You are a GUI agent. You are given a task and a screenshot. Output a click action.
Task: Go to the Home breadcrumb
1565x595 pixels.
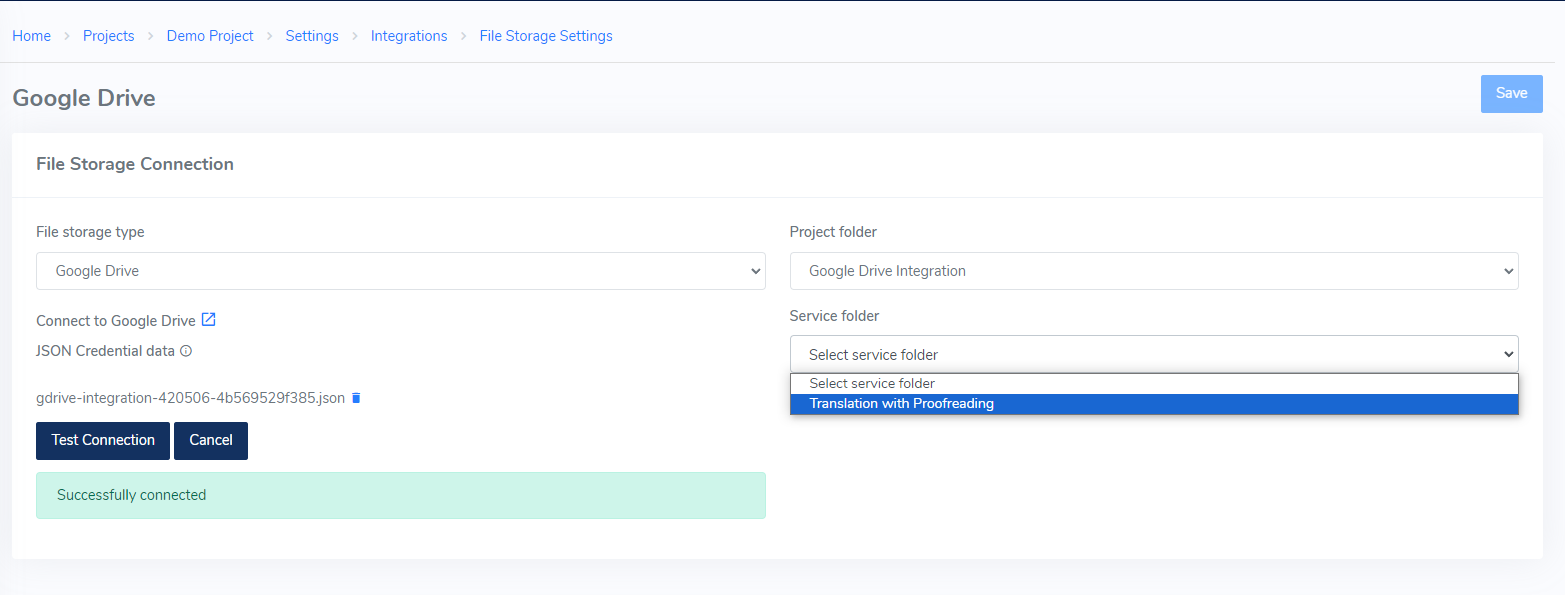point(31,36)
